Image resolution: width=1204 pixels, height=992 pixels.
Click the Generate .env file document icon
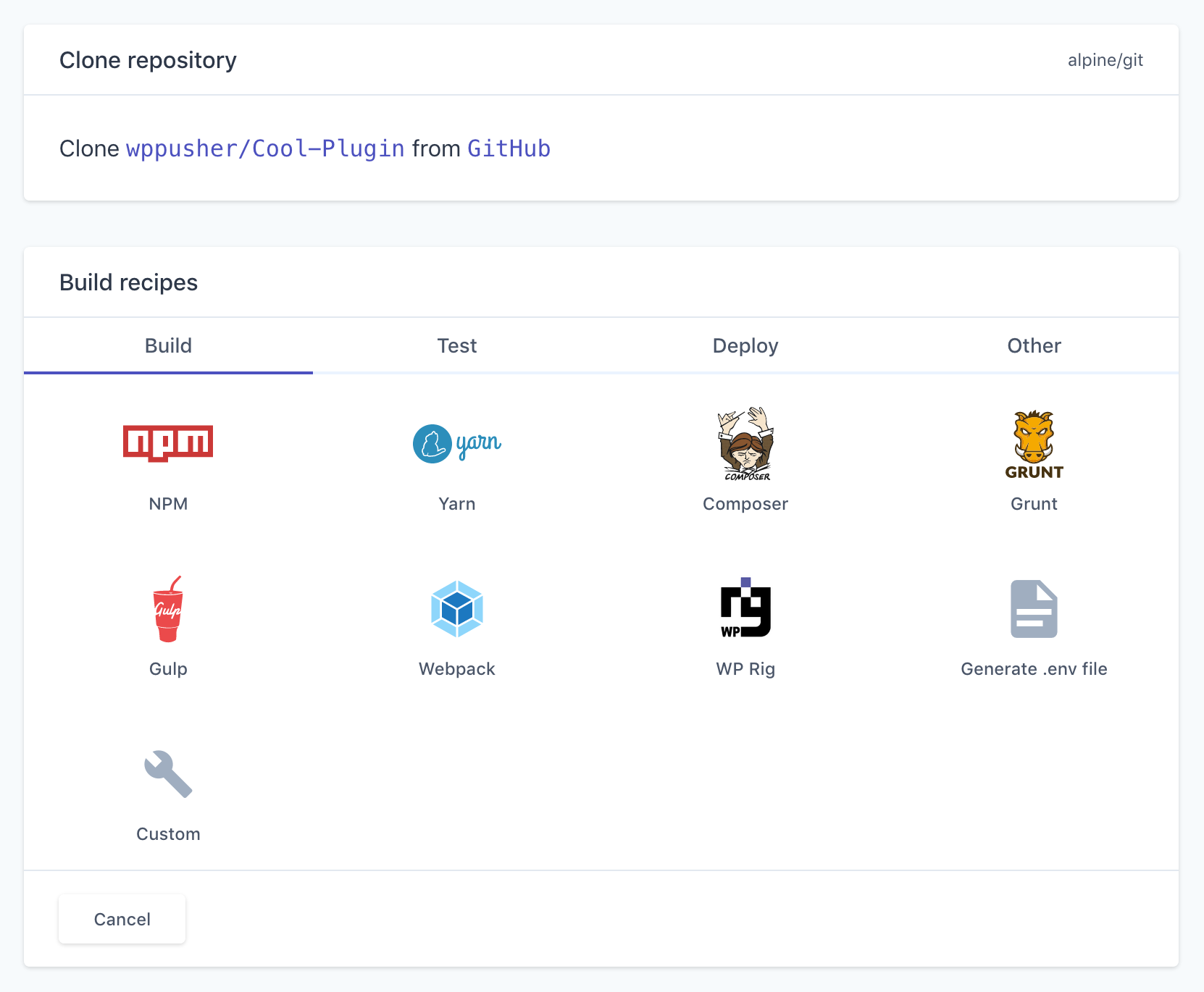(1034, 609)
